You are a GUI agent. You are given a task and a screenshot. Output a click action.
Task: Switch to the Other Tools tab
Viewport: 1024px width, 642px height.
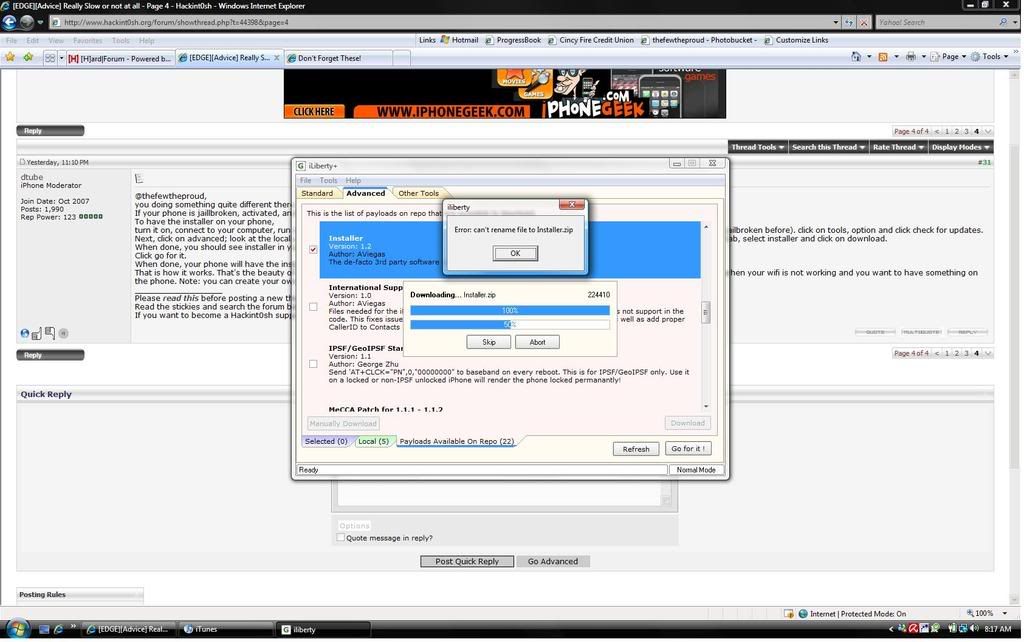click(x=419, y=193)
